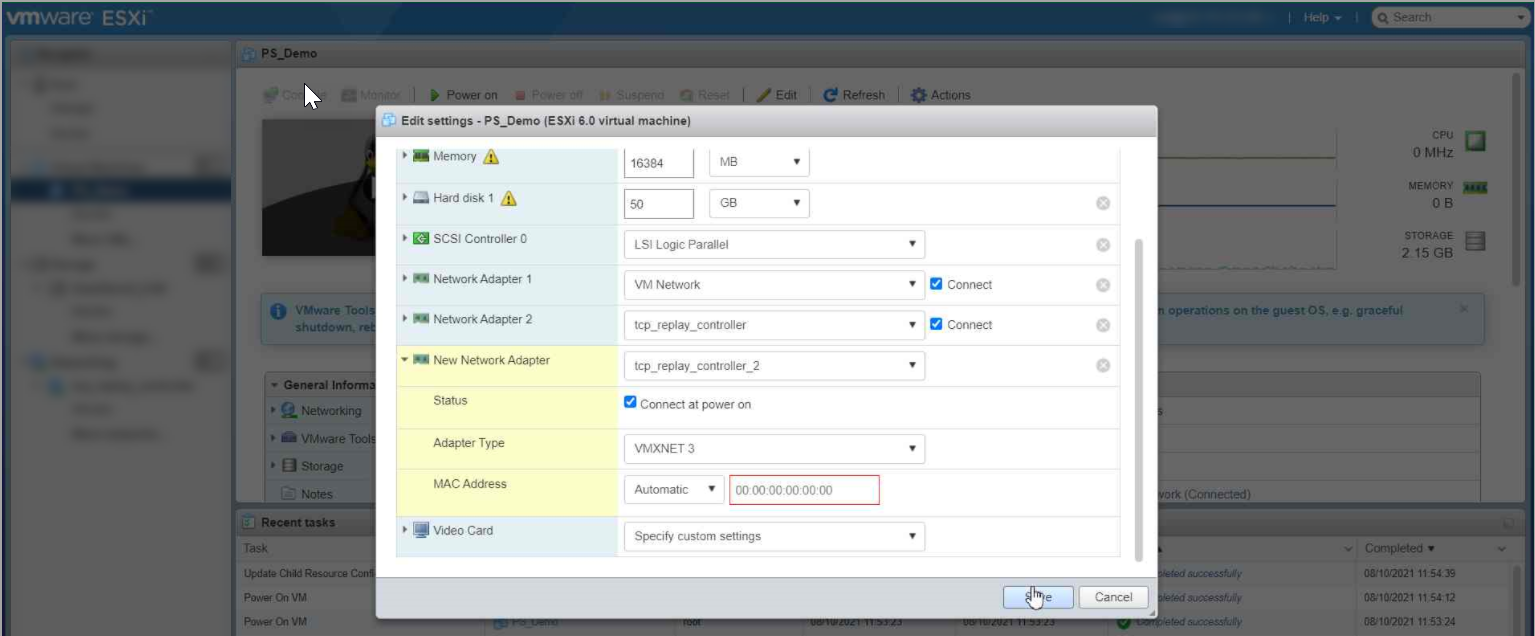Click the Save button
The height and width of the screenshot is (636, 1535).
pos(1036,596)
